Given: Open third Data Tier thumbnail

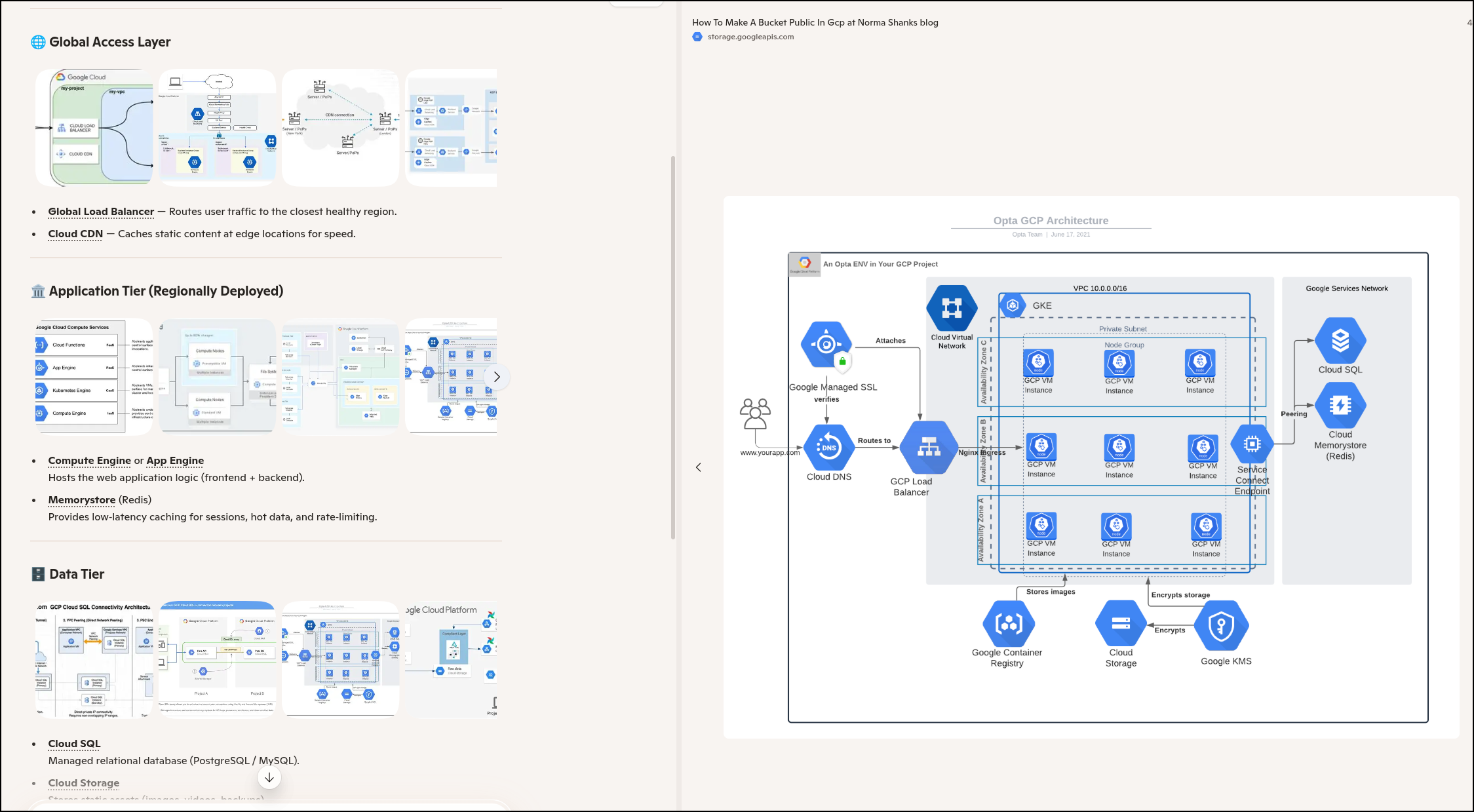Looking at the screenshot, I should pyautogui.click(x=340, y=659).
